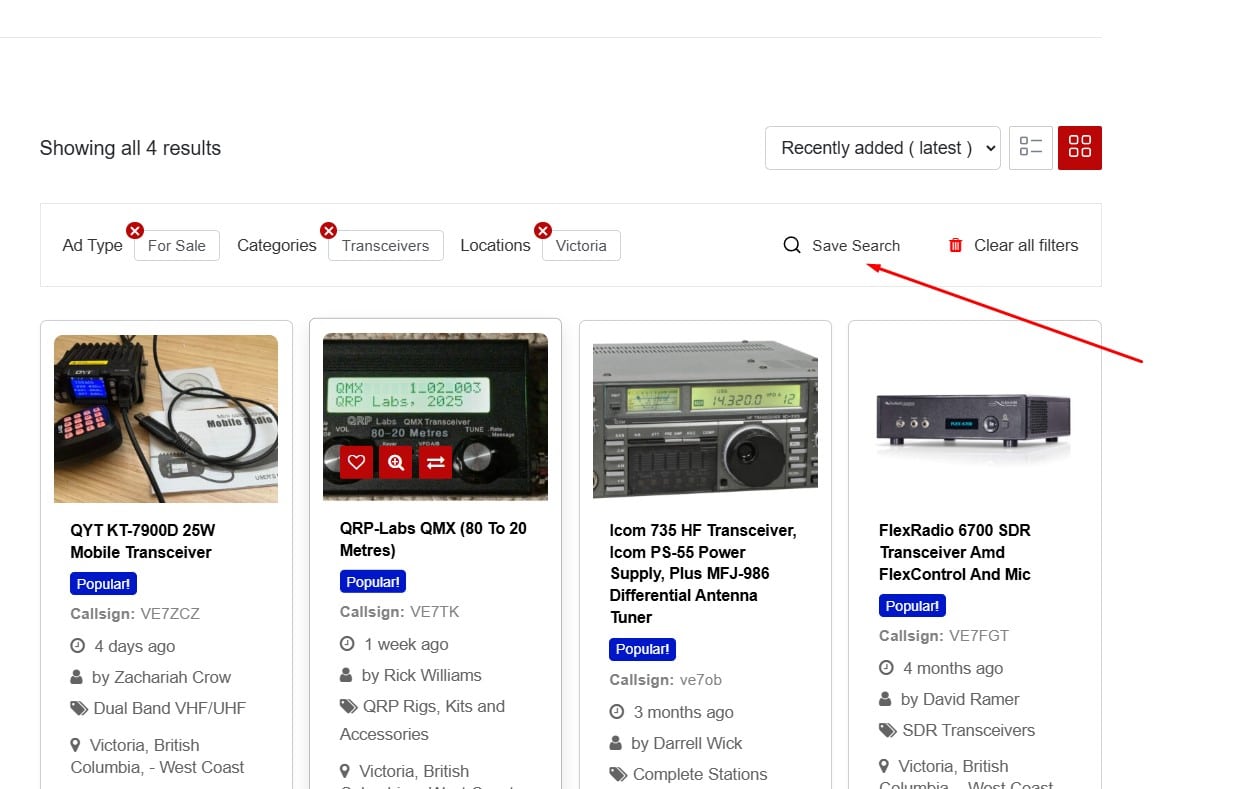
Task: Click callsign VE7TK text
Action: point(435,612)
